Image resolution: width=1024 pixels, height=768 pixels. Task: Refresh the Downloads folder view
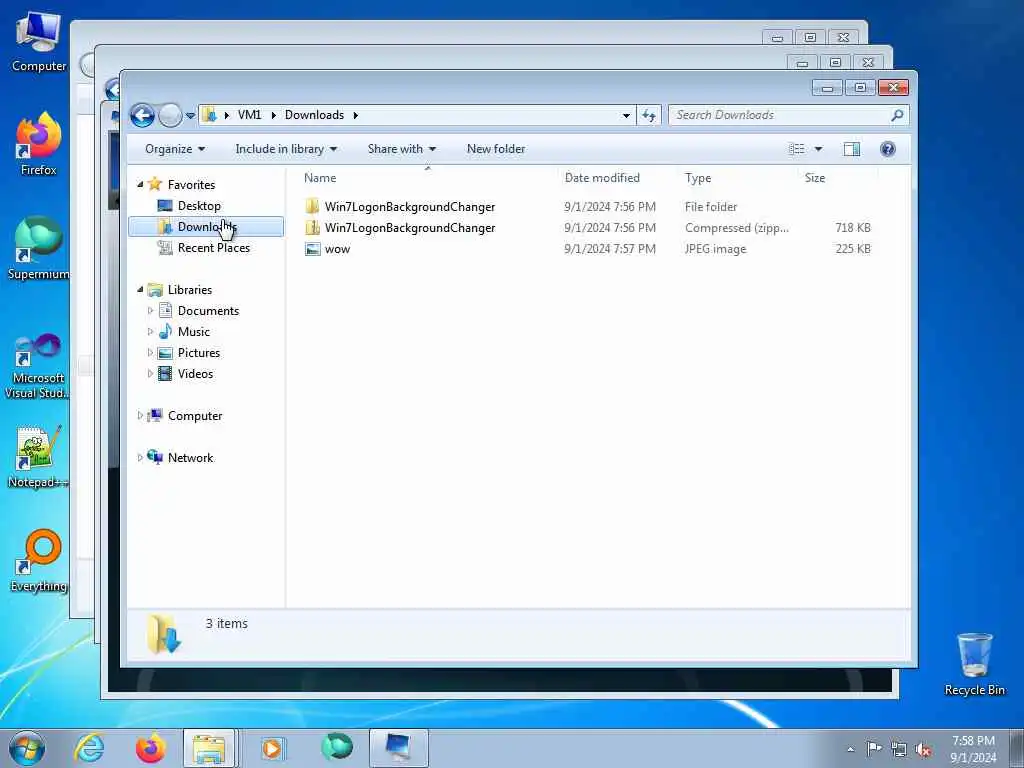point(648,116)
